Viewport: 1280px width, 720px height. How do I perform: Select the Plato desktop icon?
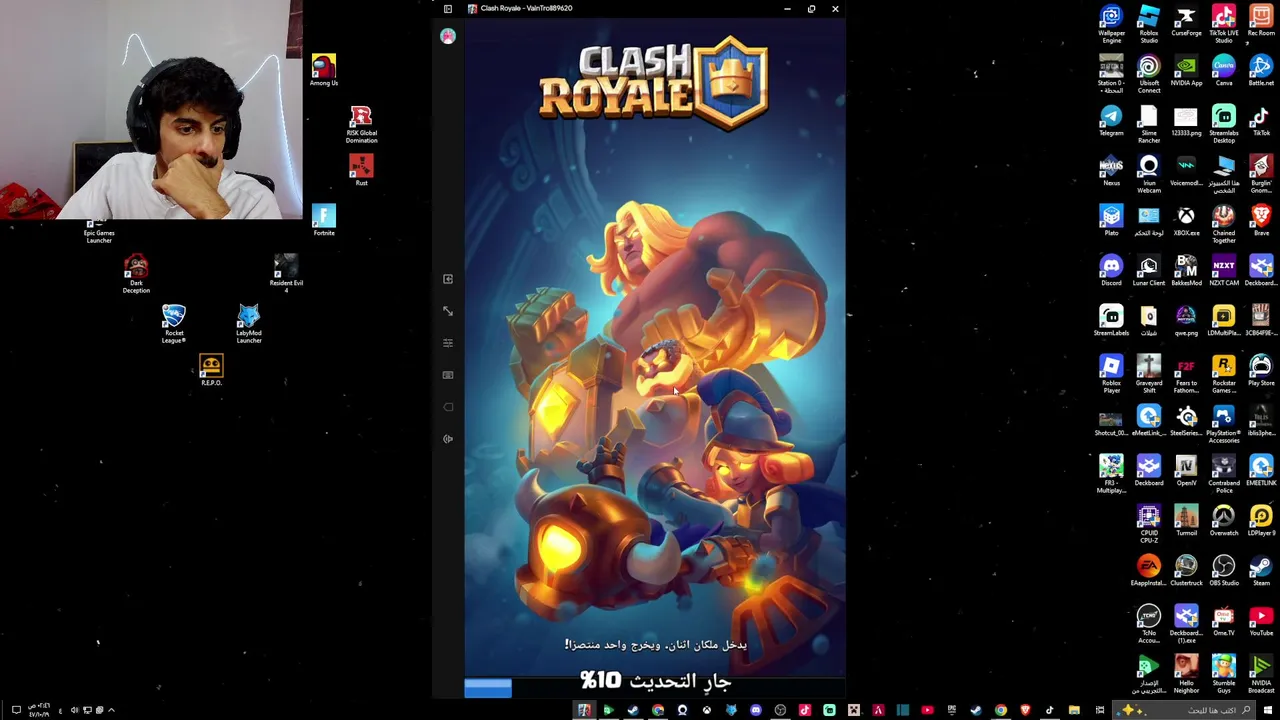click(1111, 220)
